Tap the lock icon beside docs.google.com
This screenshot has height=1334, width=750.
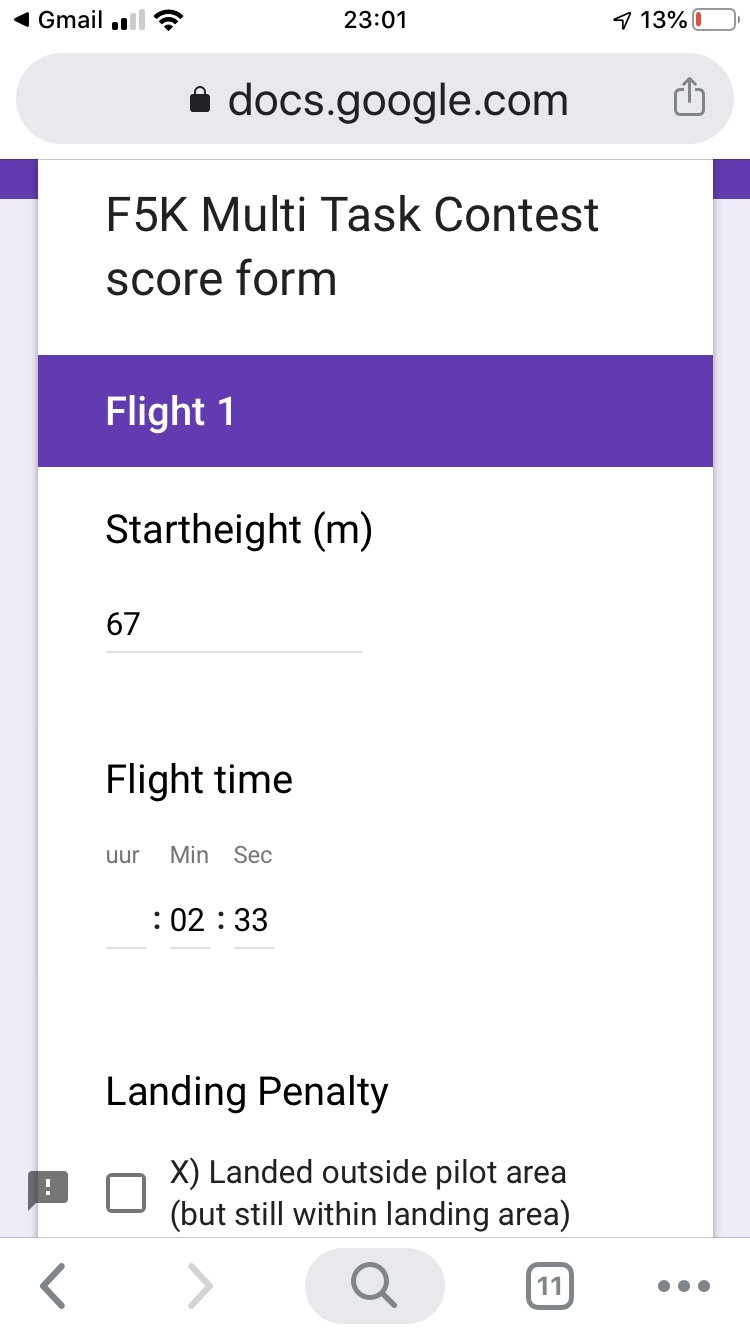(201, 100)
